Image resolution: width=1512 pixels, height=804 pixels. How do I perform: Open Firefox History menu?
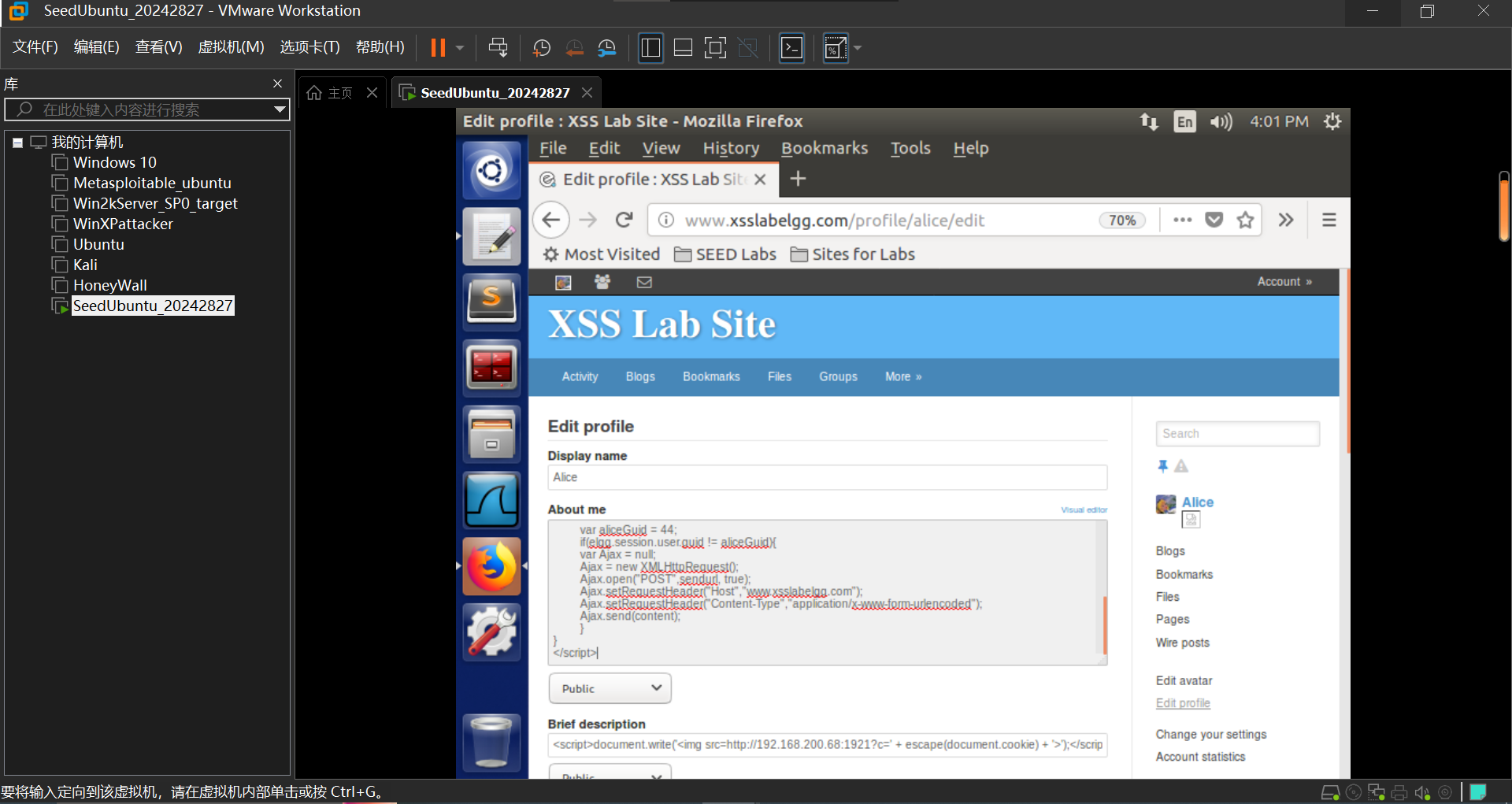(x=731, y=148)
